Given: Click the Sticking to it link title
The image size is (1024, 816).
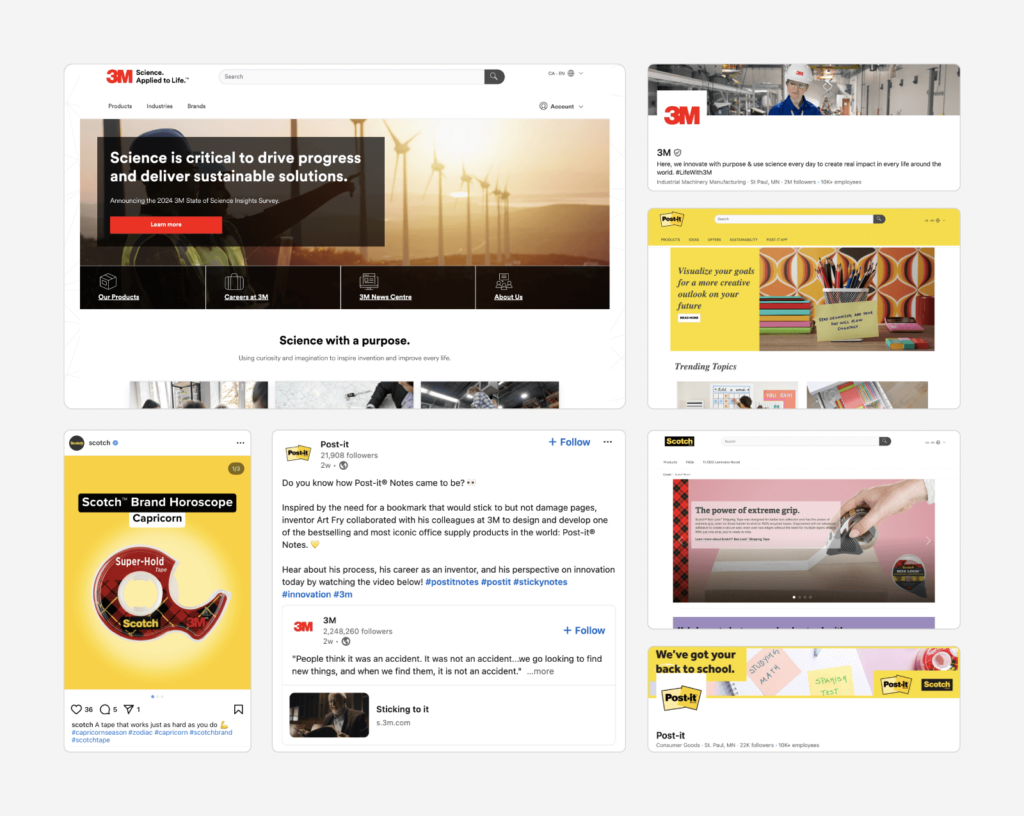Looking at the screenshot, I should point(402,709).
